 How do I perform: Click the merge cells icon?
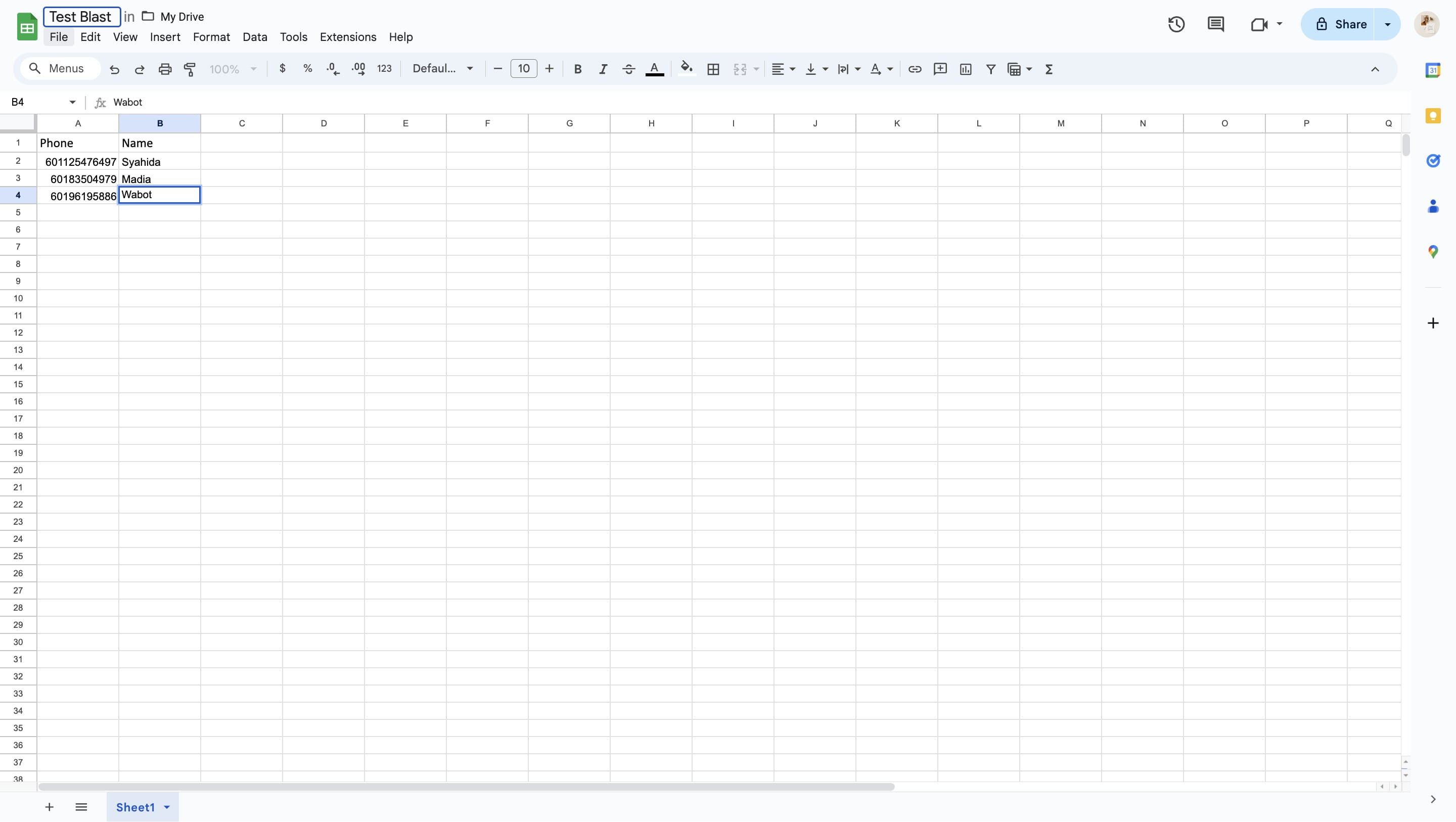coord(740,68)
